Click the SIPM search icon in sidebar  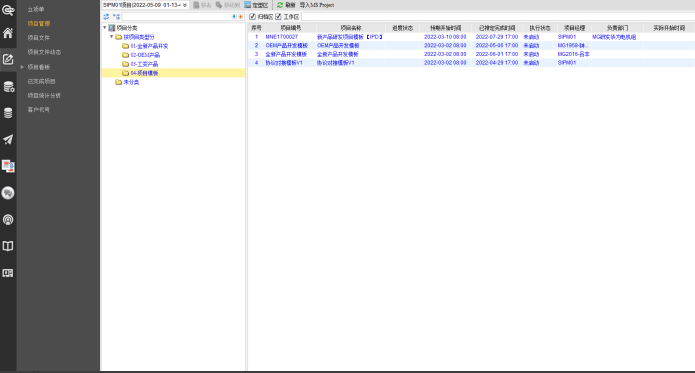coord(8,9)
